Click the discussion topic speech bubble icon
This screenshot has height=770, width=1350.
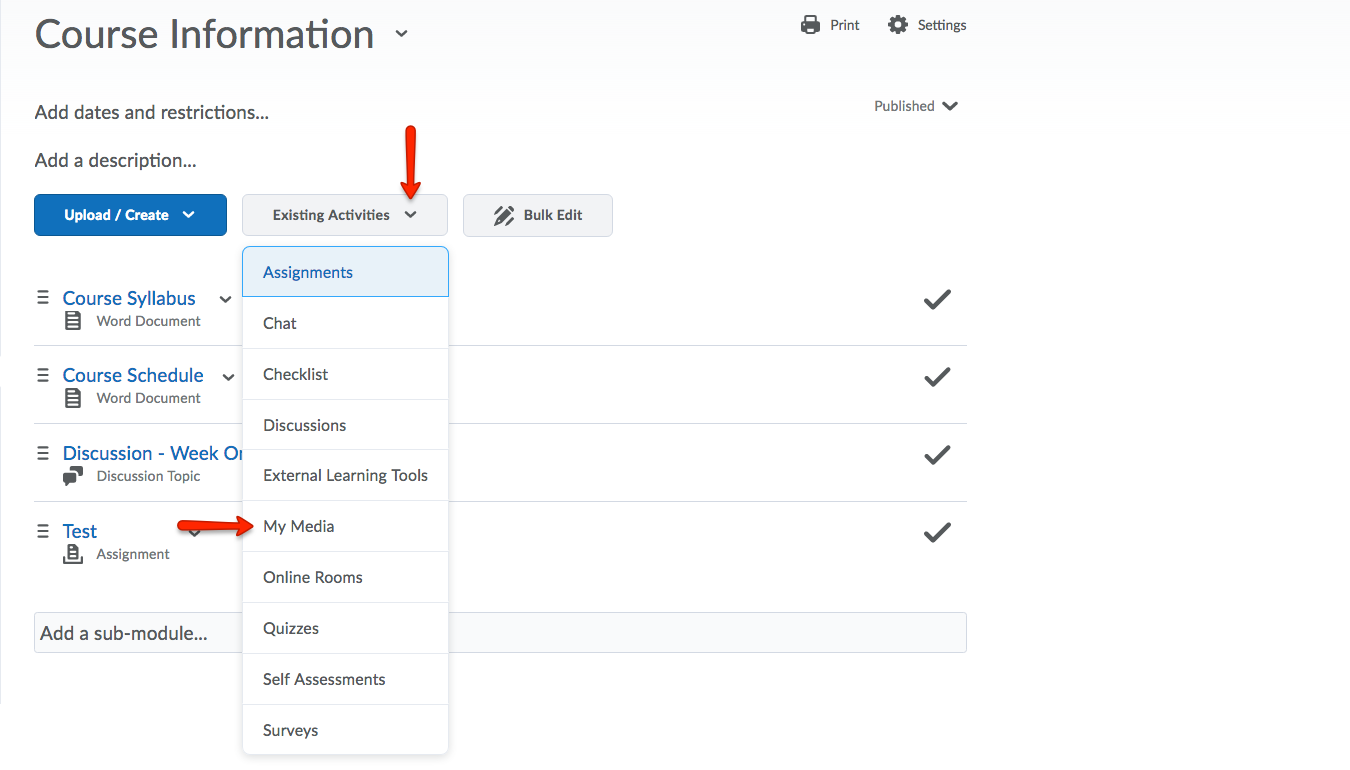73,476
